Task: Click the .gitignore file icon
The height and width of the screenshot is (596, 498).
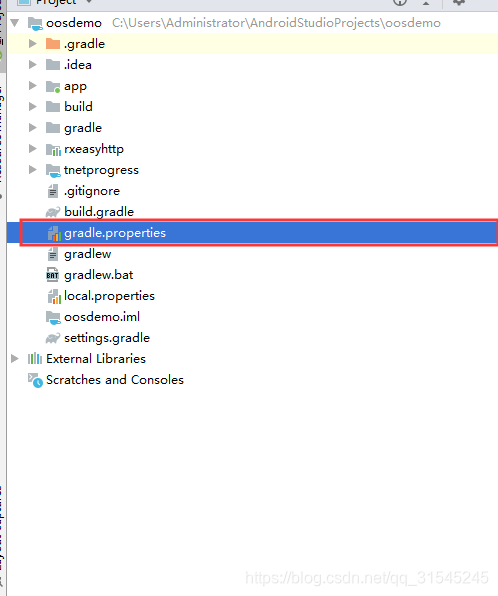Action: (x=53, y=191)
